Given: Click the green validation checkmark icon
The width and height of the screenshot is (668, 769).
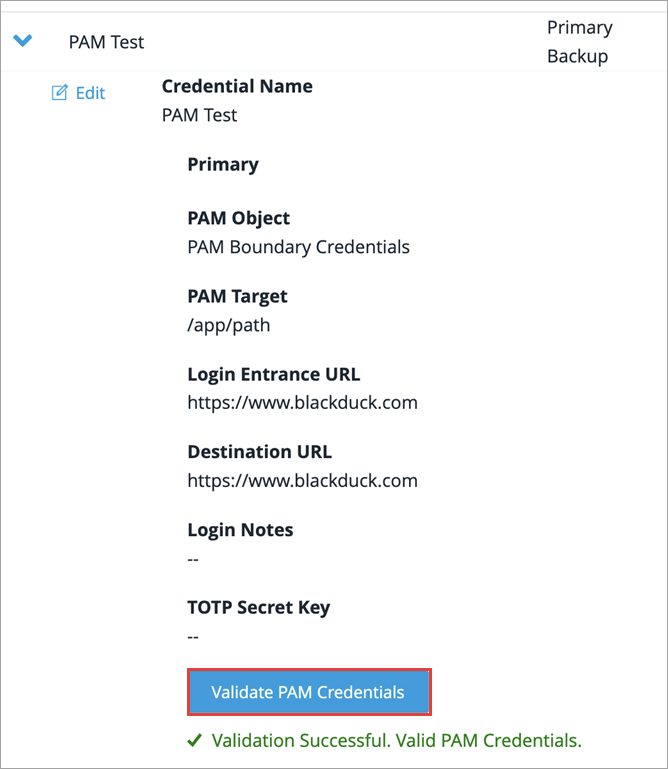Looking at the screenshot, I should (195, 741).
